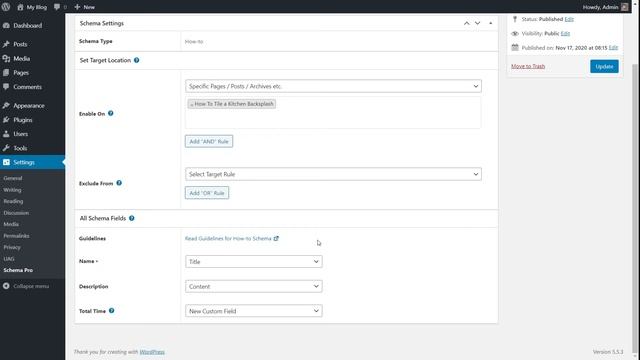This screenshot has height=360, width=640.
Task: Open Reading settings submenu
Action: tap(13, 201)
